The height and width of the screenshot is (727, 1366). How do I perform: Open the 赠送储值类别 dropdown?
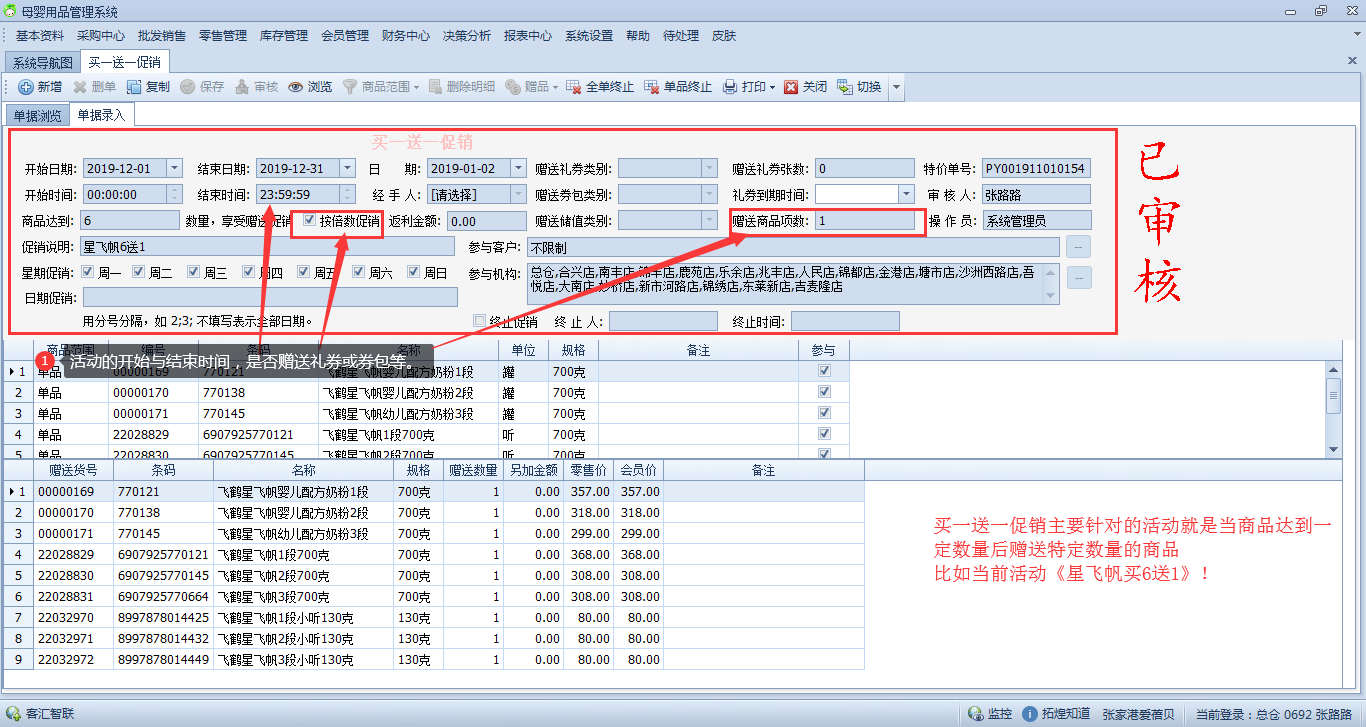pyautogui.click(x=709, y=220)
